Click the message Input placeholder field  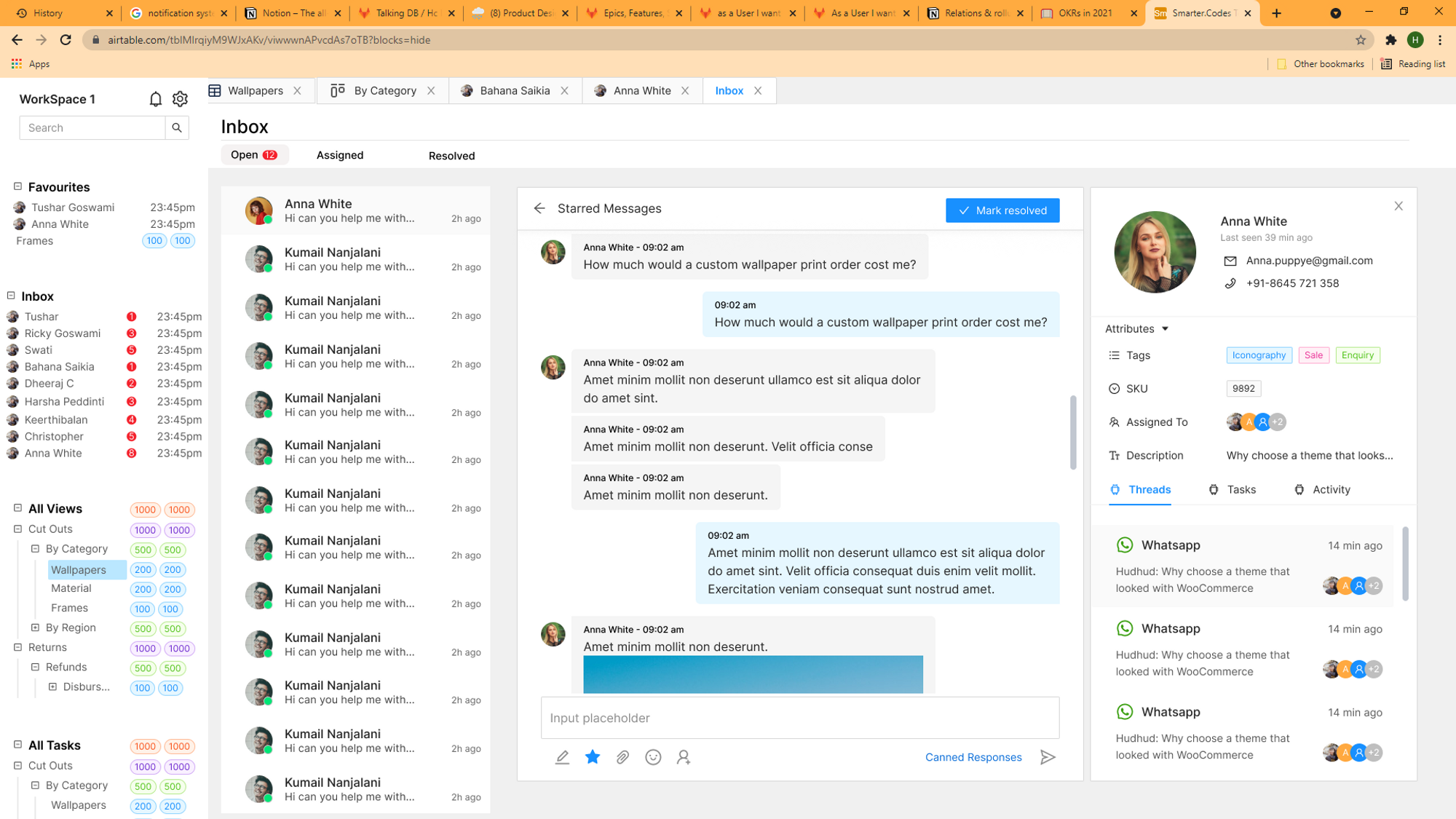799,718
